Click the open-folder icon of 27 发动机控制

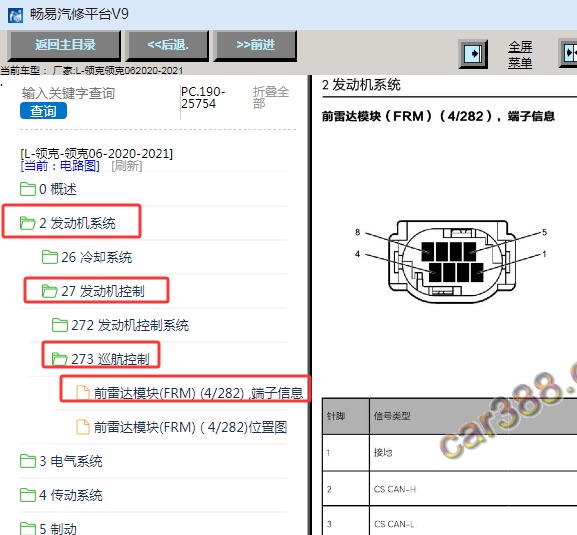click(50, 291)
